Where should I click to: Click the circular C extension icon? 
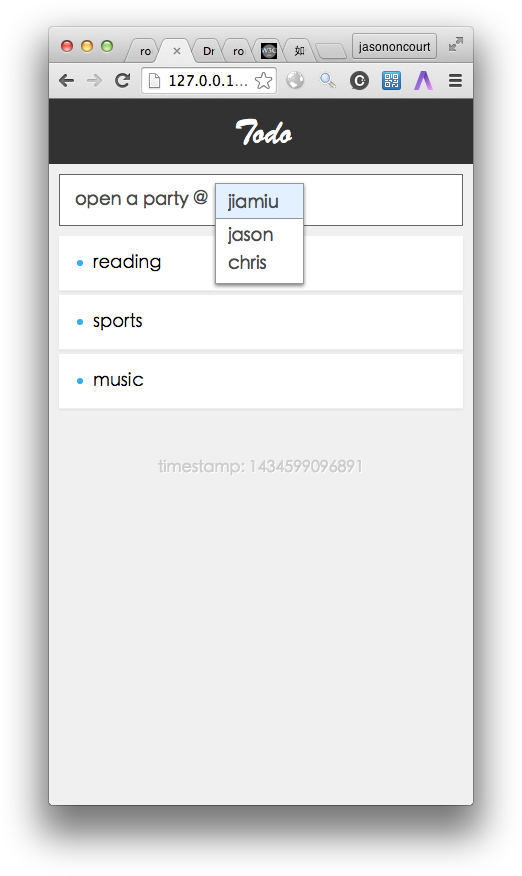click(359, 81)
